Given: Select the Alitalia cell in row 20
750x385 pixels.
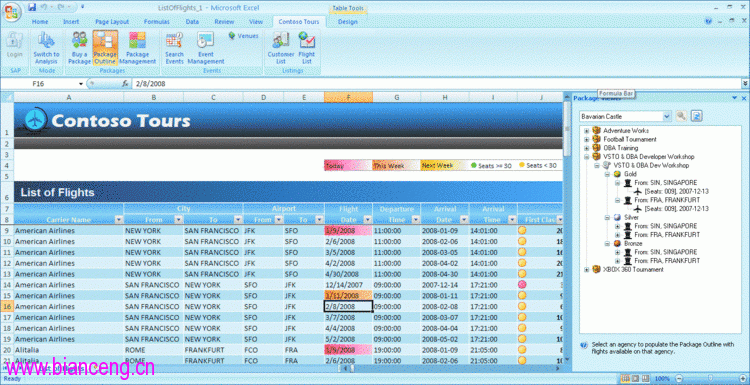Looking at the screenshot, I should pos(69,350).
